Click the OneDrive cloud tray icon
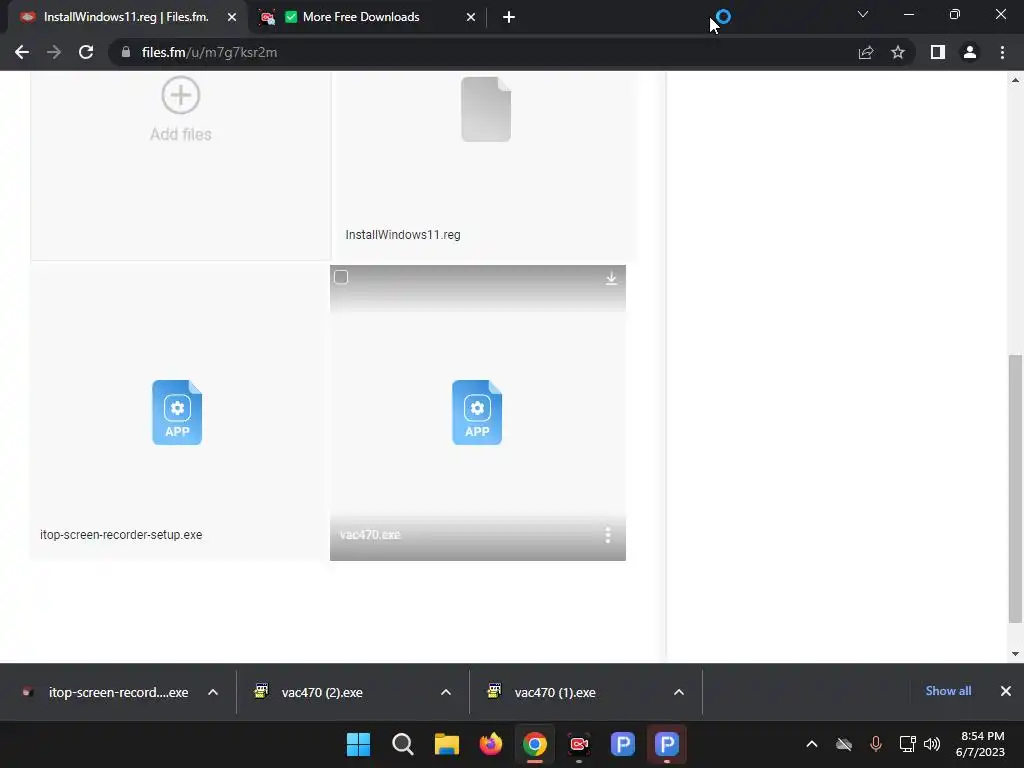This screenshot has height=768, width=1024. click(844, 744)
